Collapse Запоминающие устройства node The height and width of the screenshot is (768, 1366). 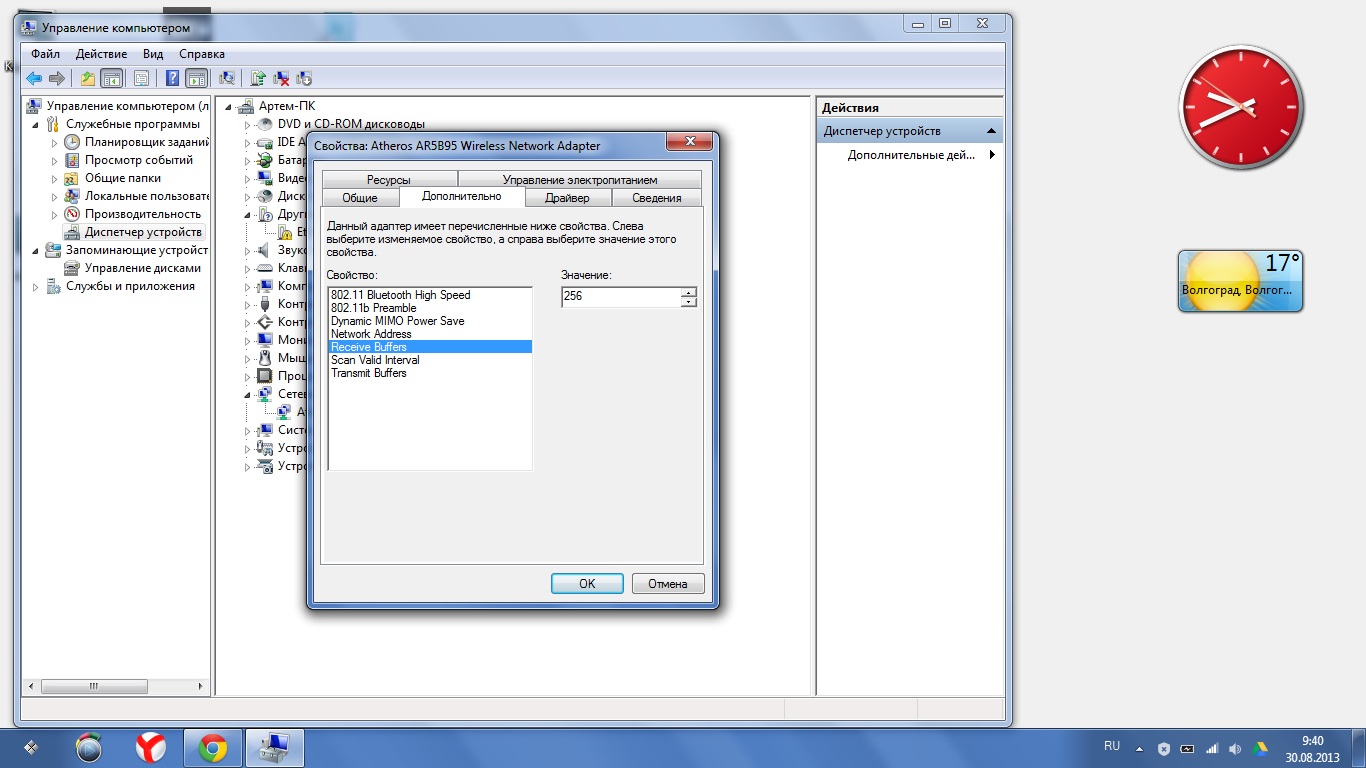point(37,251)
